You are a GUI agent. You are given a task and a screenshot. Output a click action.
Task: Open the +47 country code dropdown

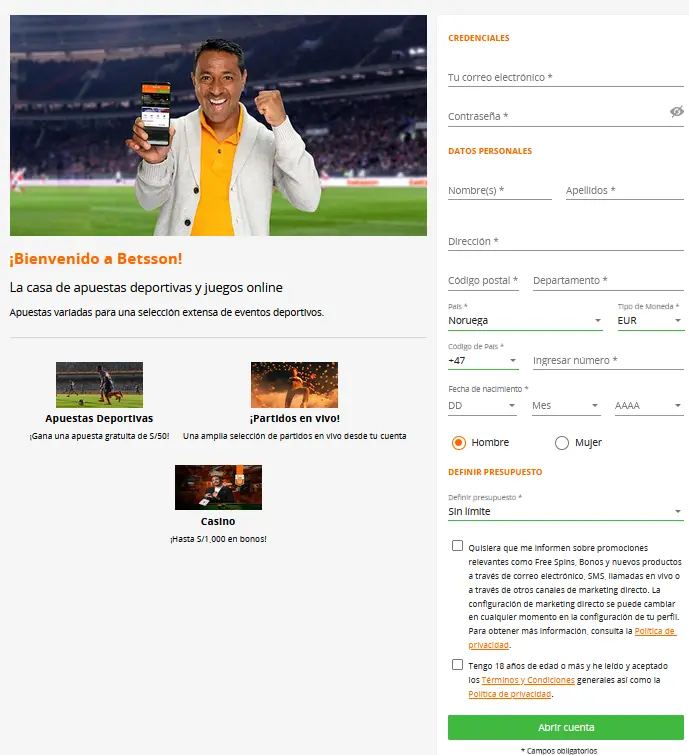483,361
